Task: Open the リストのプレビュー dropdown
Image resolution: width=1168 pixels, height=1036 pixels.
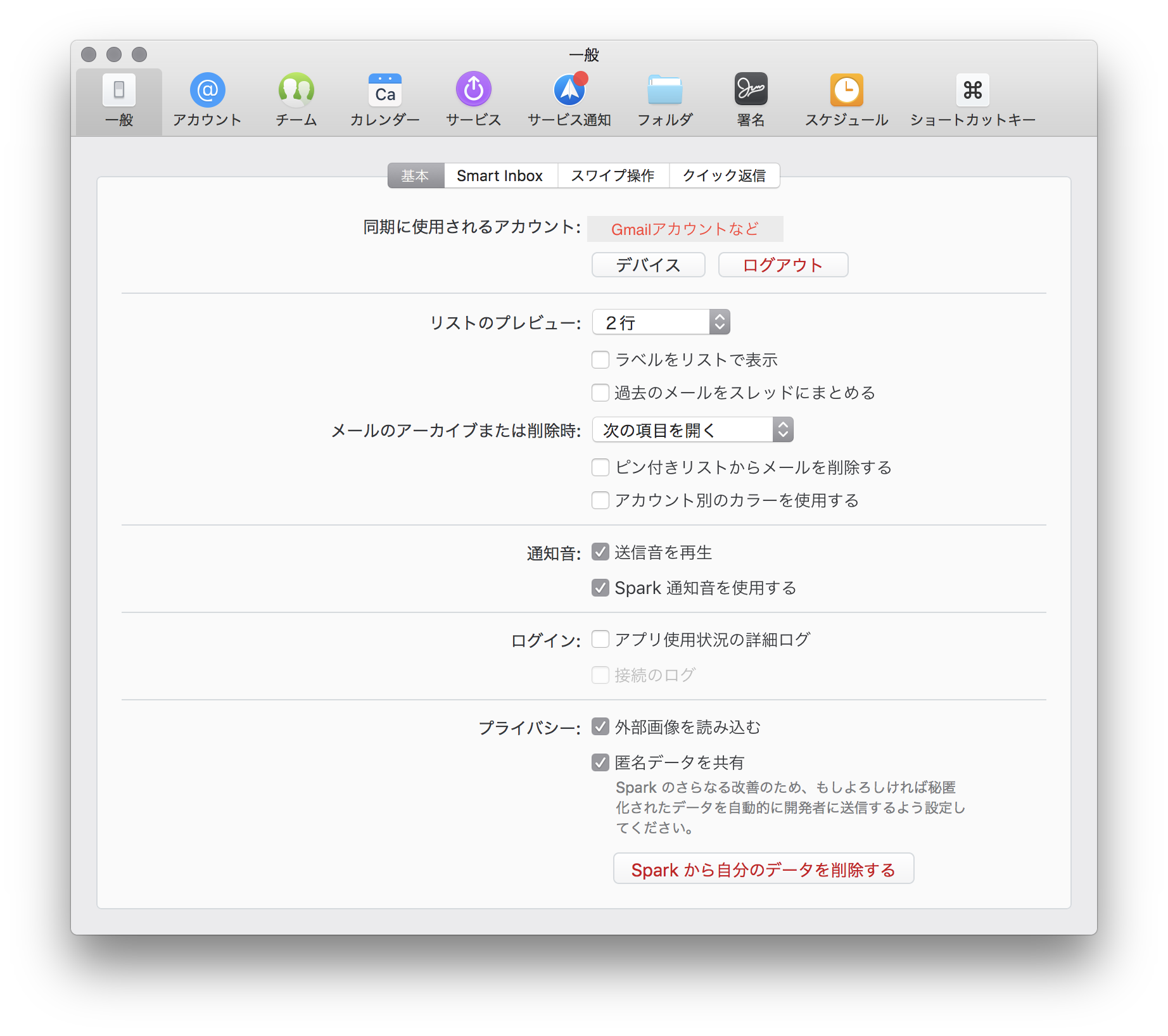Action: click(661, 322)
